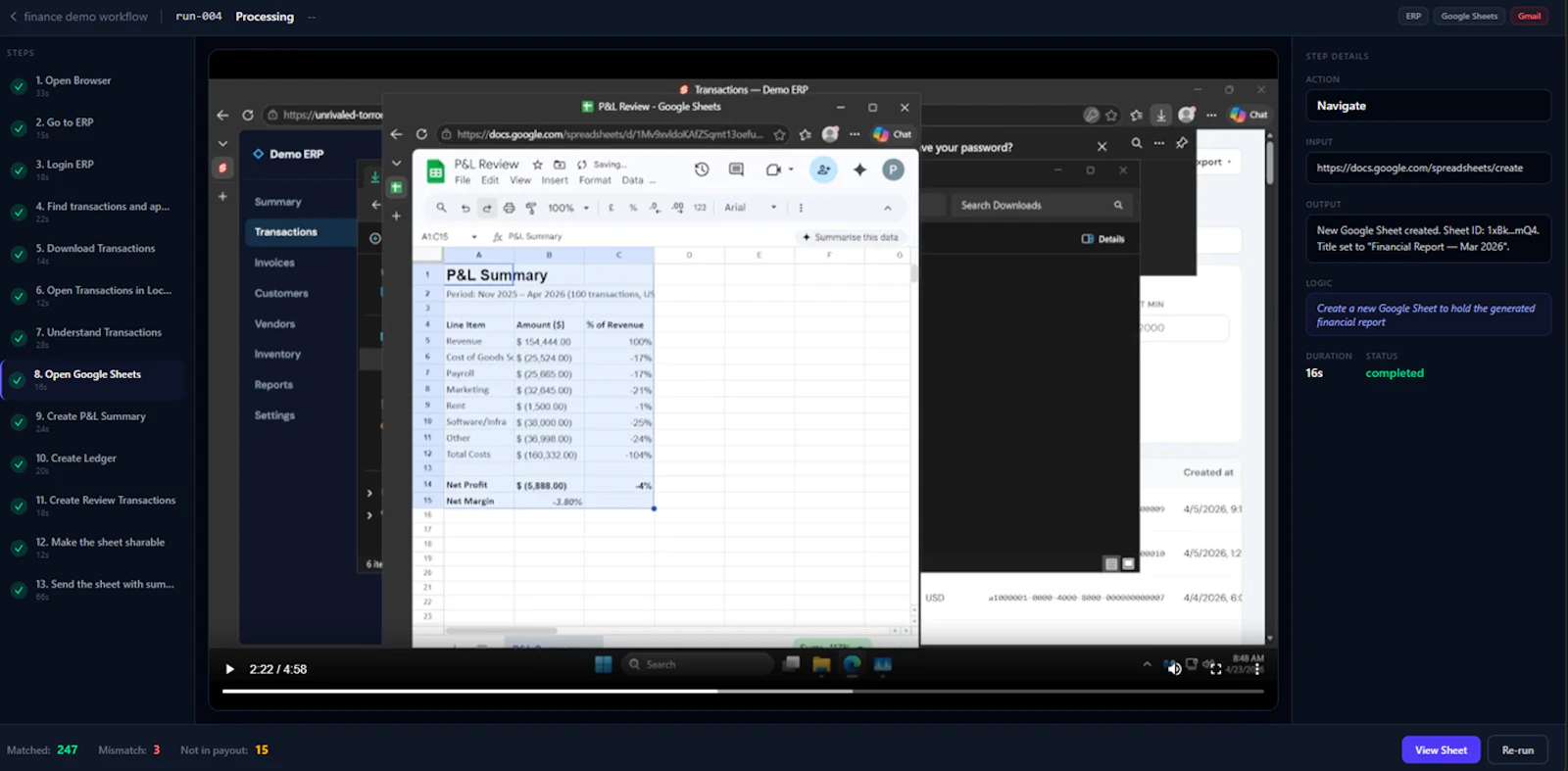1568x771 pixels.
Task: Open version history clock icon in Sheets
Action: [x=702, y=169]
